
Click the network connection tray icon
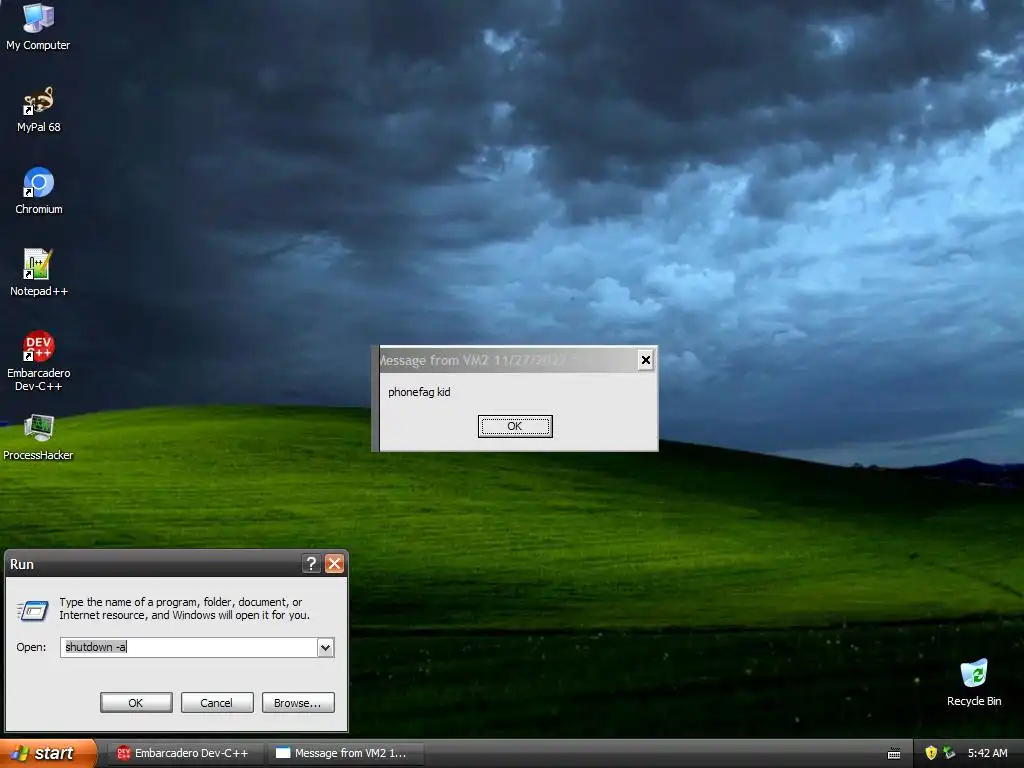click(950, 753)
